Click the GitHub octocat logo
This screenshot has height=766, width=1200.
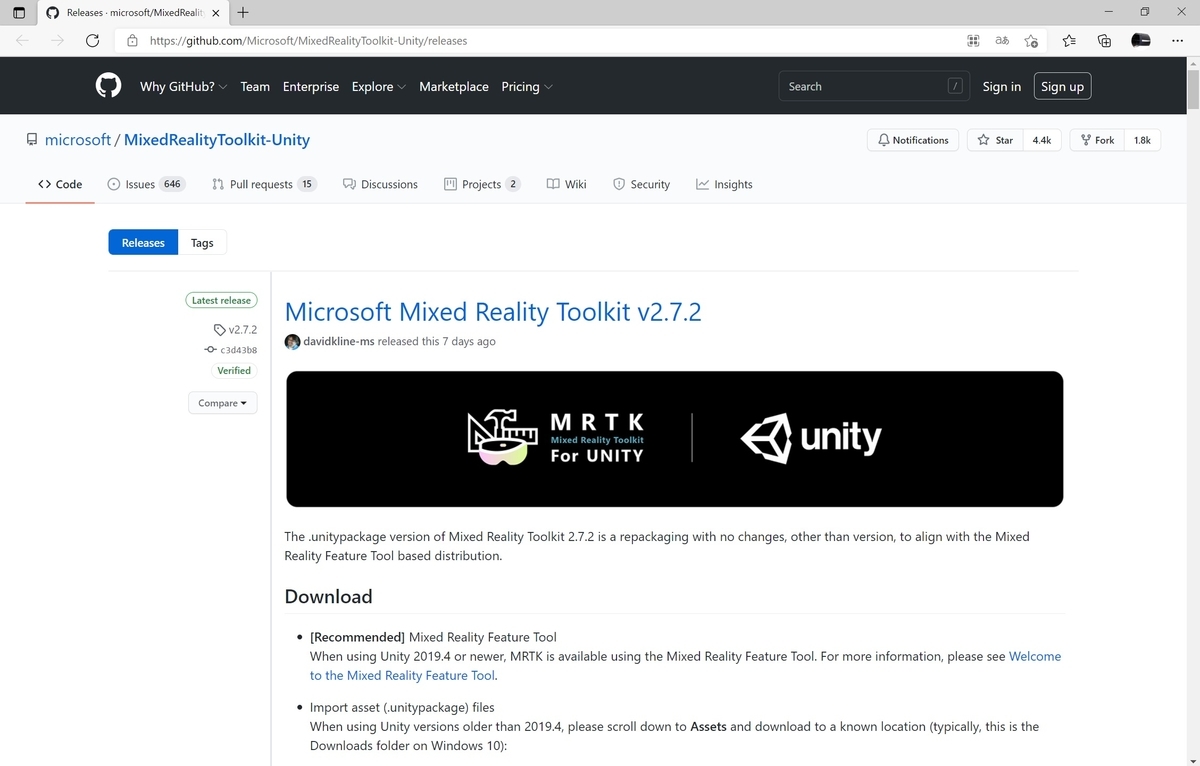point(108,86)
